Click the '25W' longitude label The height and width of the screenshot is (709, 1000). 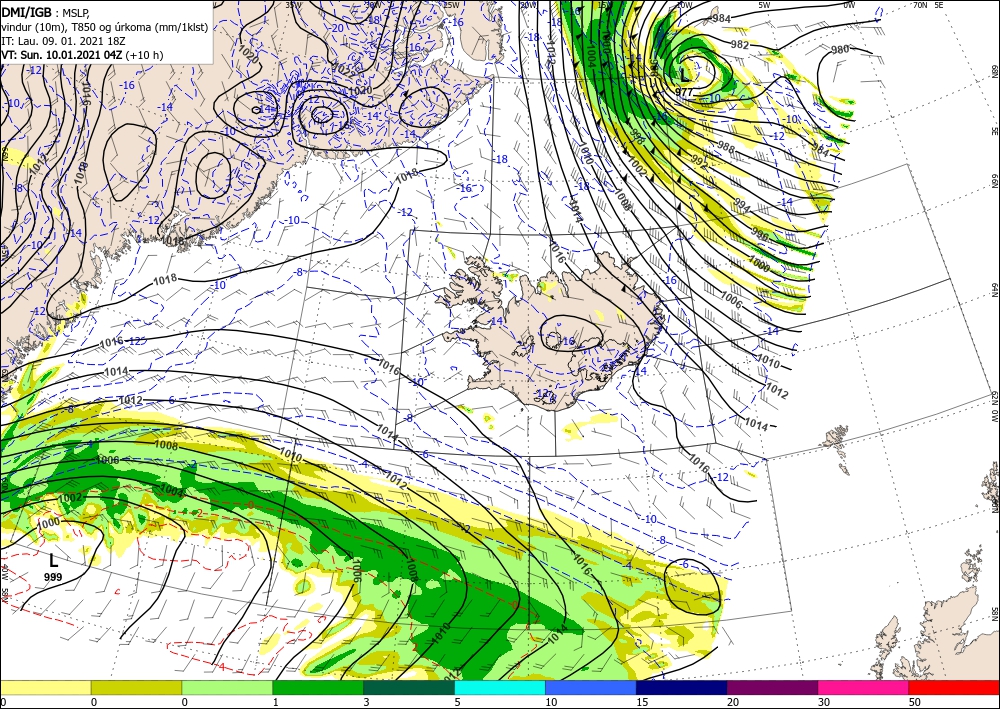point(452,5)
